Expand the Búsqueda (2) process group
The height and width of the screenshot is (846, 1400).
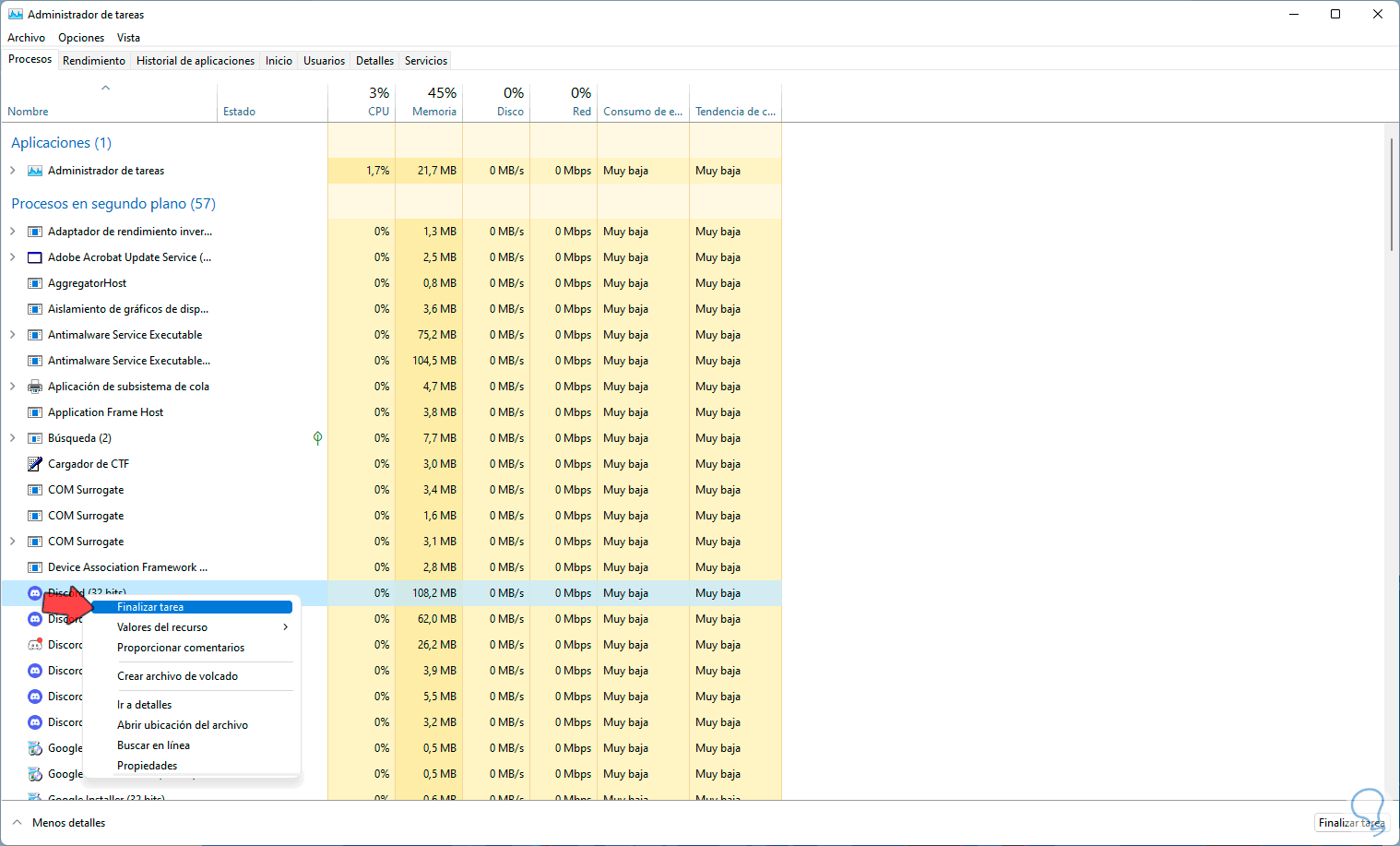pos(13,438)
